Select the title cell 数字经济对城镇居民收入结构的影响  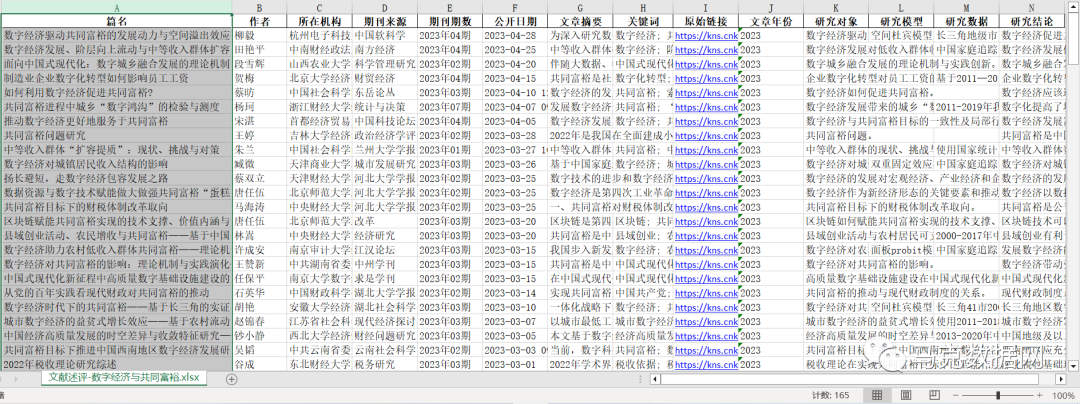pos(116,164)
